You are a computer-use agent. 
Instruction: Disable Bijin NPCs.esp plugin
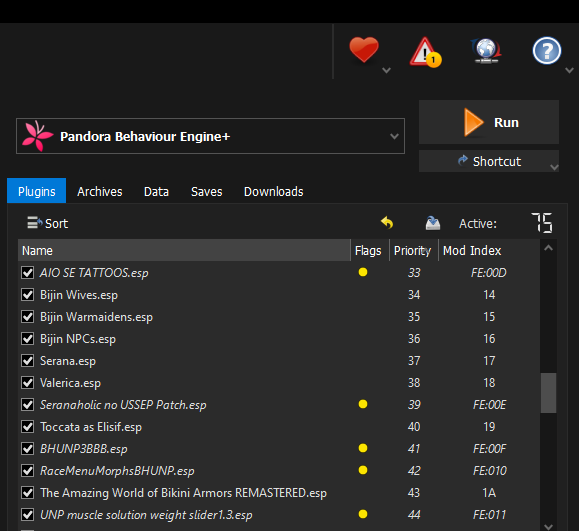28,339
